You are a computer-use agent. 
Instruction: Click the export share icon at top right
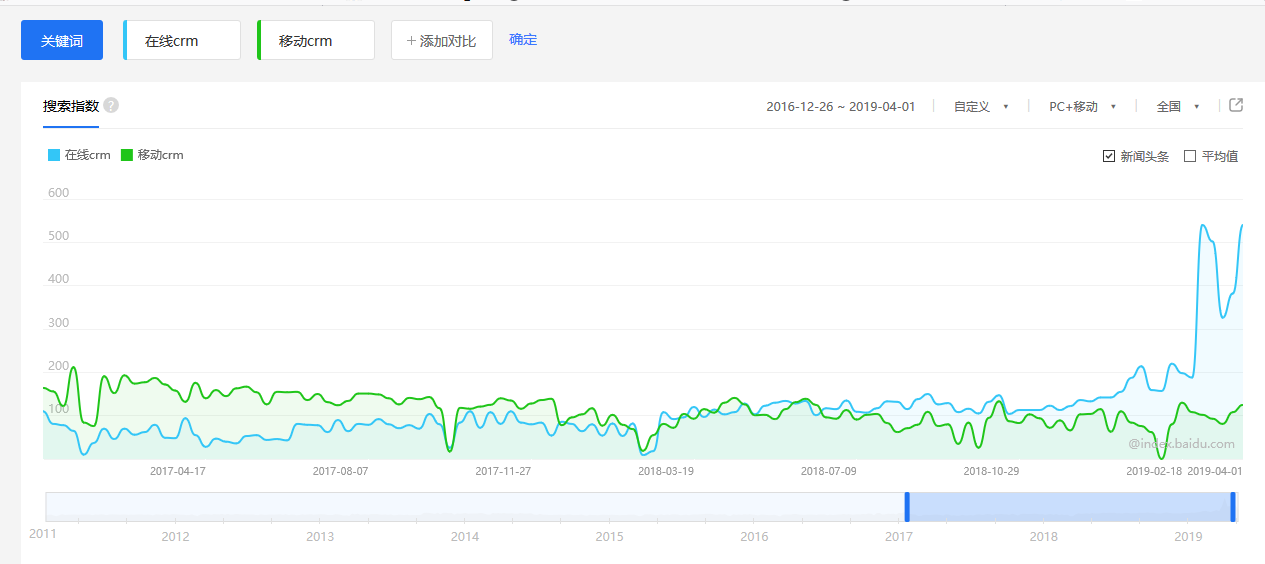click(x=1236, y=105)
